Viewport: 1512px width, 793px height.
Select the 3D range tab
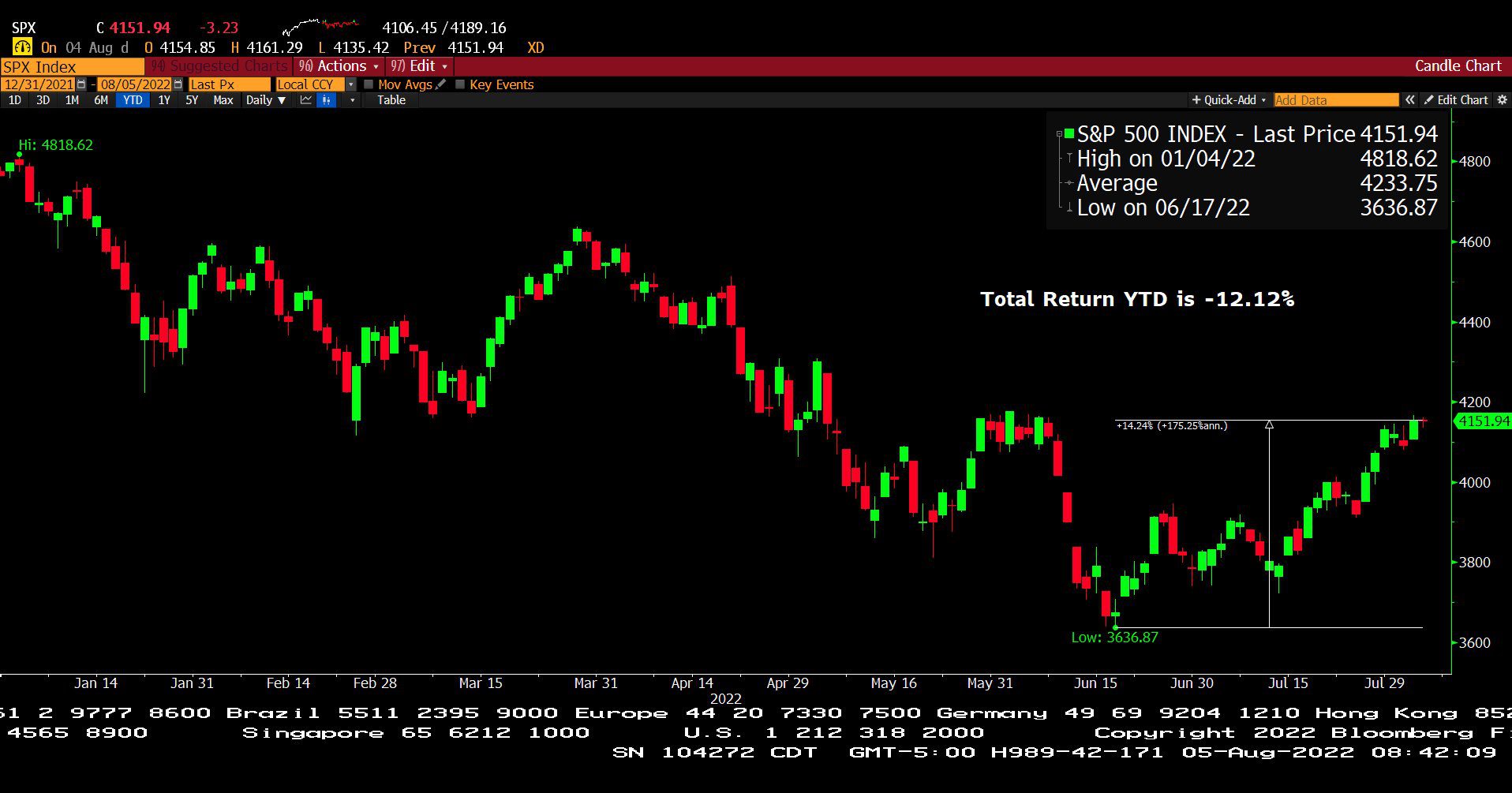[x=43, y=100]
